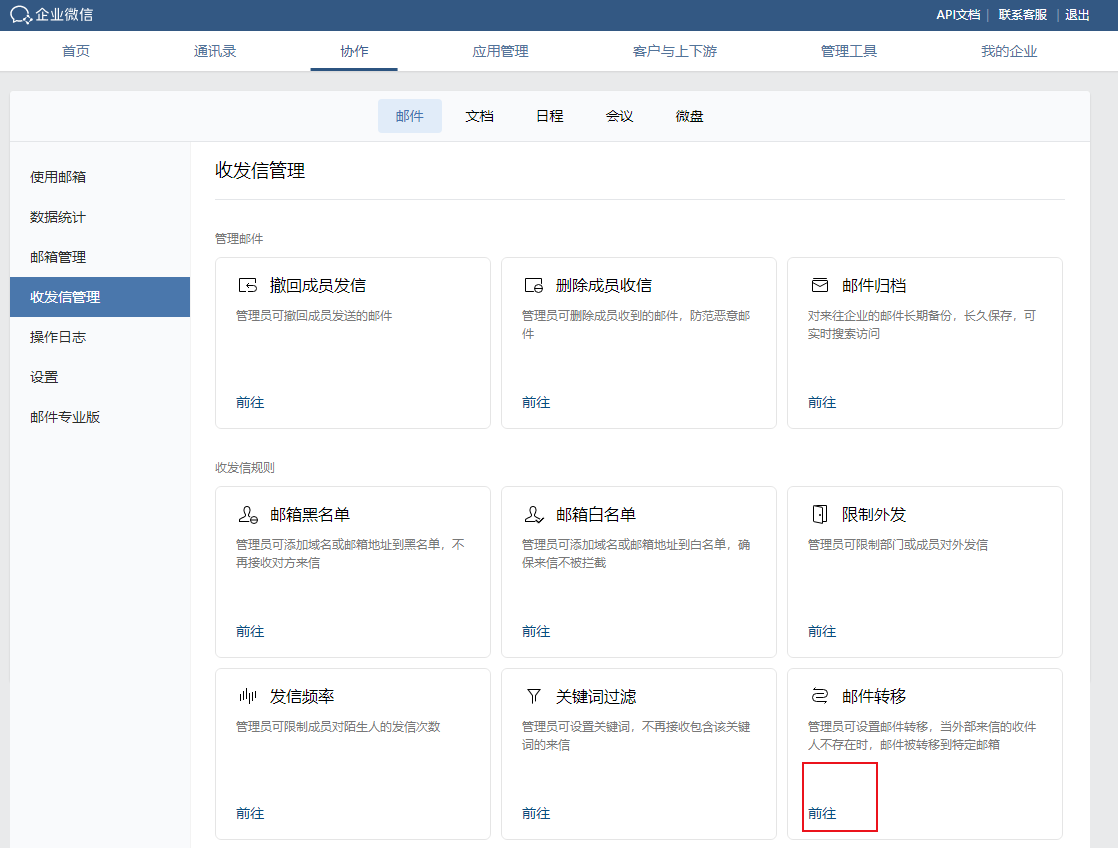The image size is (1118, 848).
Task: Click the 删除成员收信 card icon
Action: click(x=533, y=286)
